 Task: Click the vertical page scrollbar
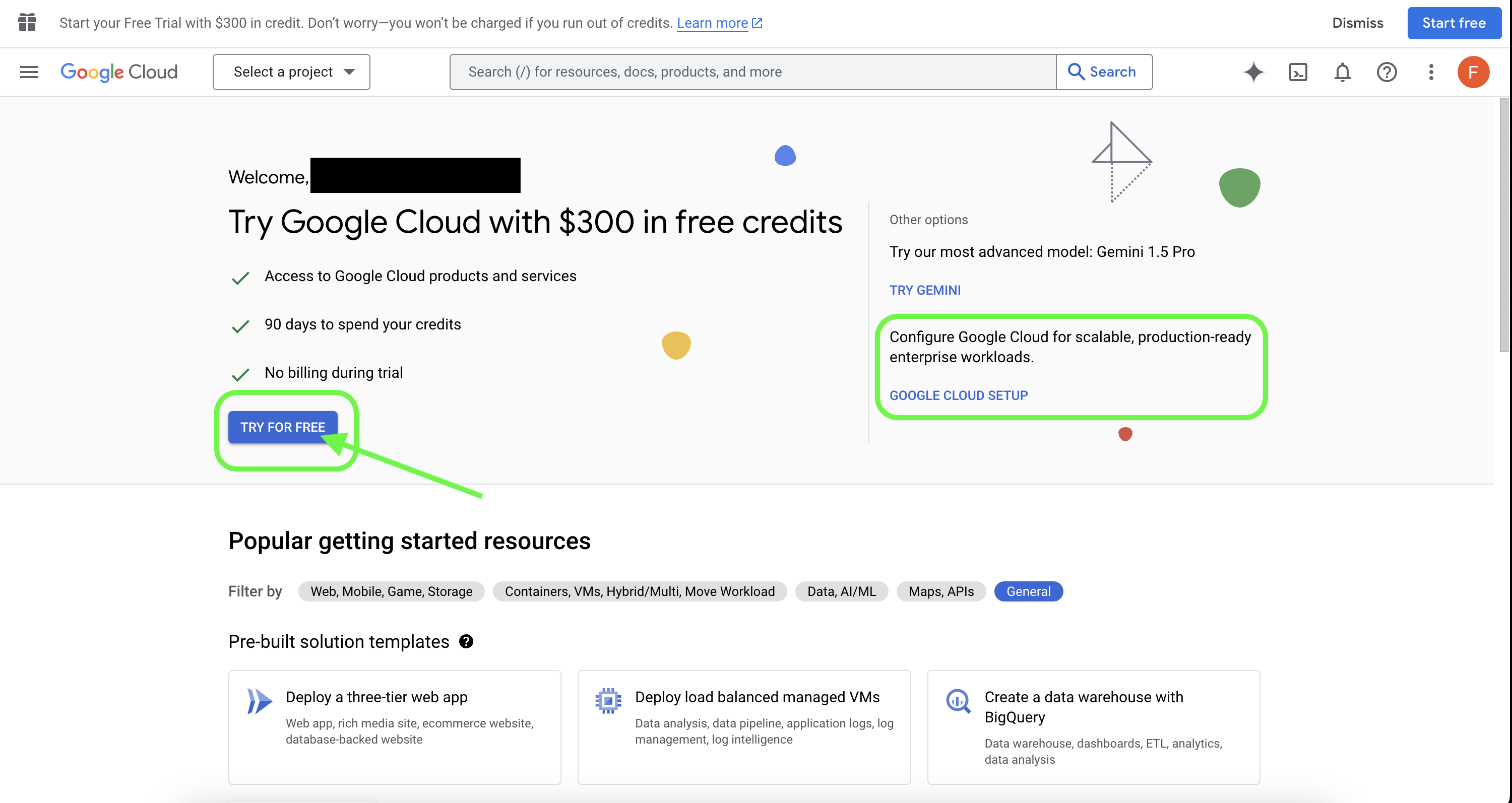tap(1504, 226)
